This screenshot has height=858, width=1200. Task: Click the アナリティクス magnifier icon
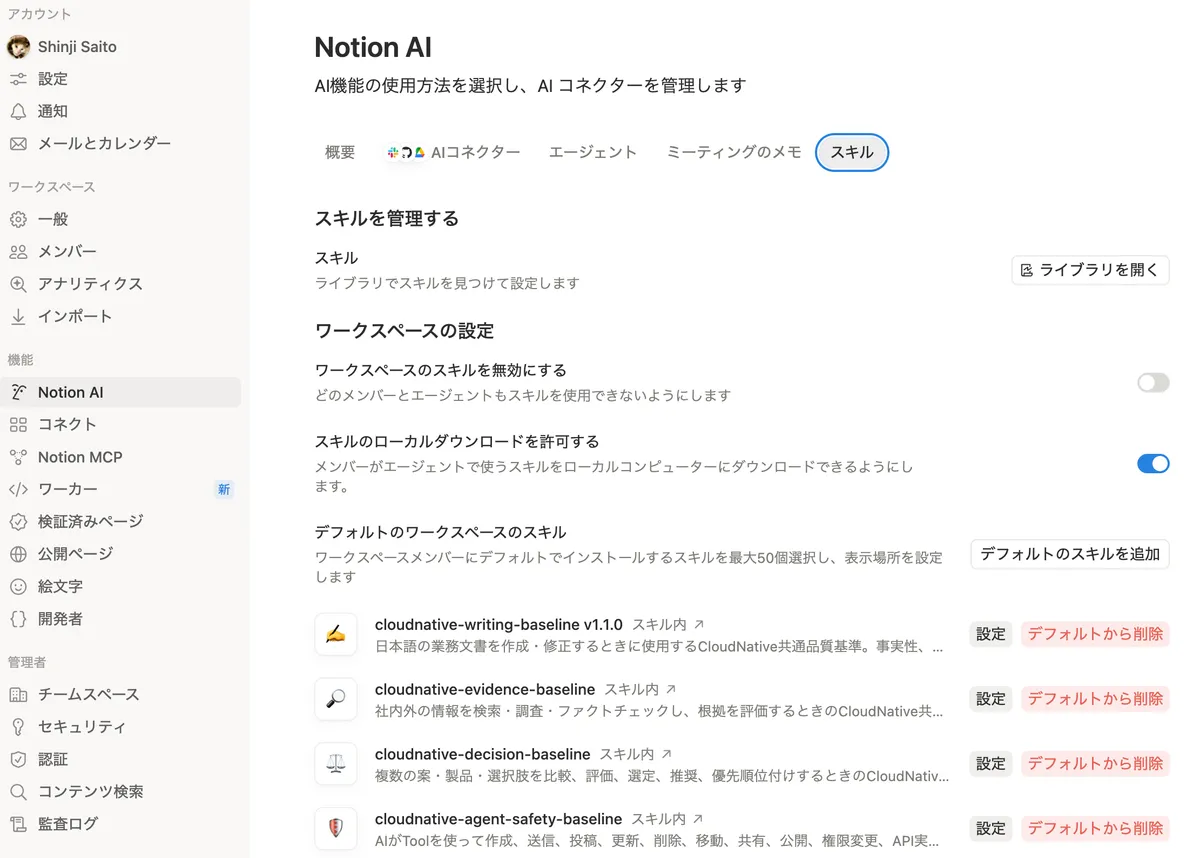(x=18, y=284)
